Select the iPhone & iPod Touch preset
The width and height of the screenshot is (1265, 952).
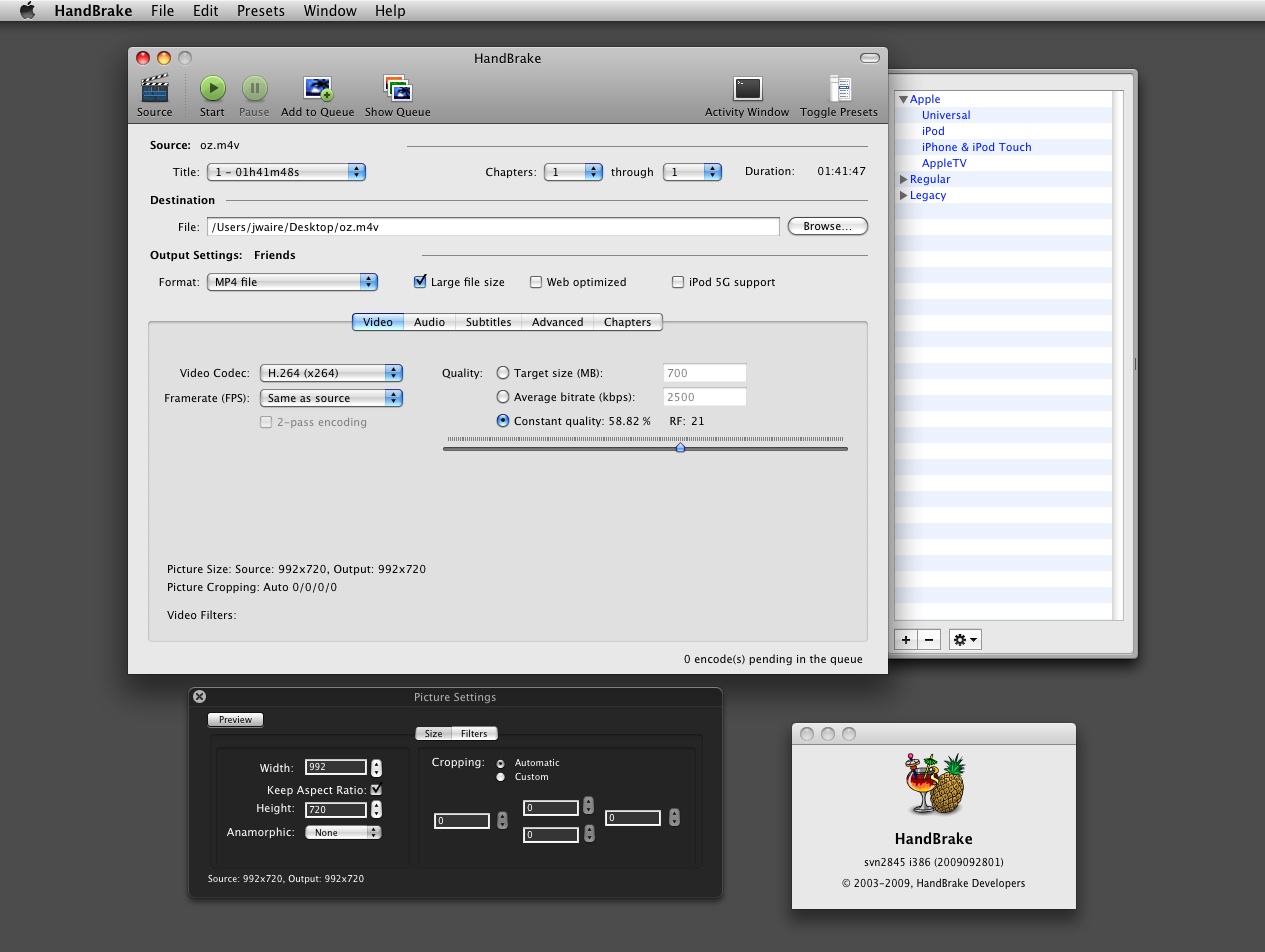pyautogui.click(x=977, y=147)
